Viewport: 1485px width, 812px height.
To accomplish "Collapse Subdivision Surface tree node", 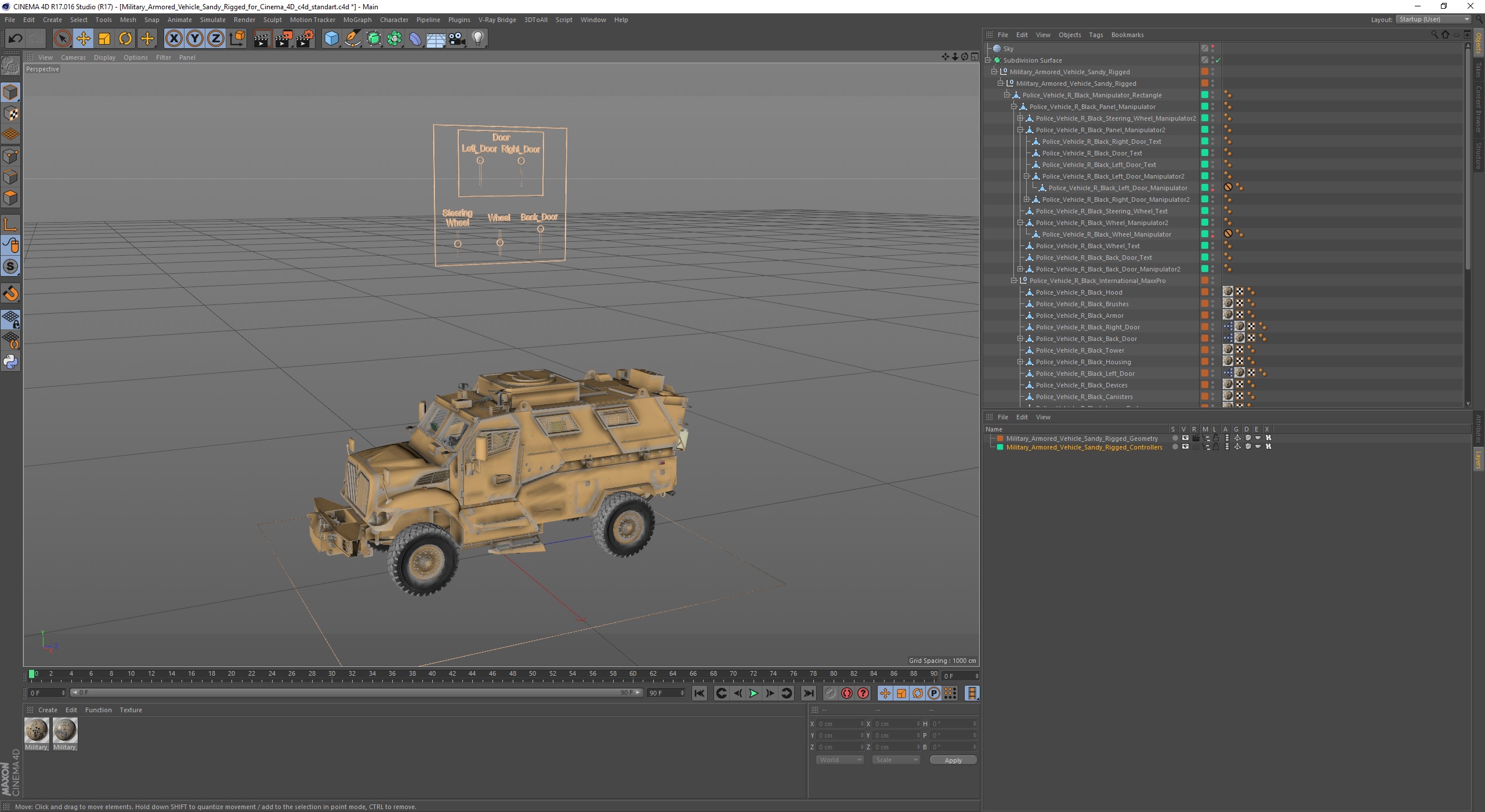I will coord(988,60).
